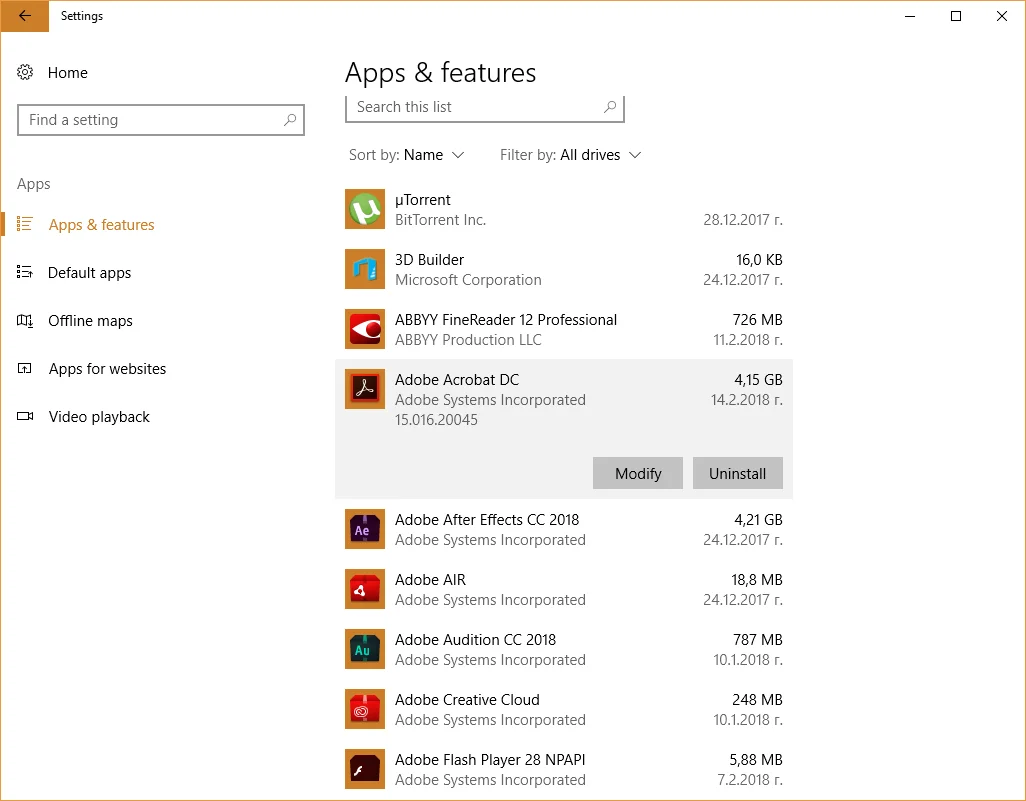Click the Adobe Creative Cloud icon
The height and width of the screenshot is (801, 1026).
(x=364, y=709)
